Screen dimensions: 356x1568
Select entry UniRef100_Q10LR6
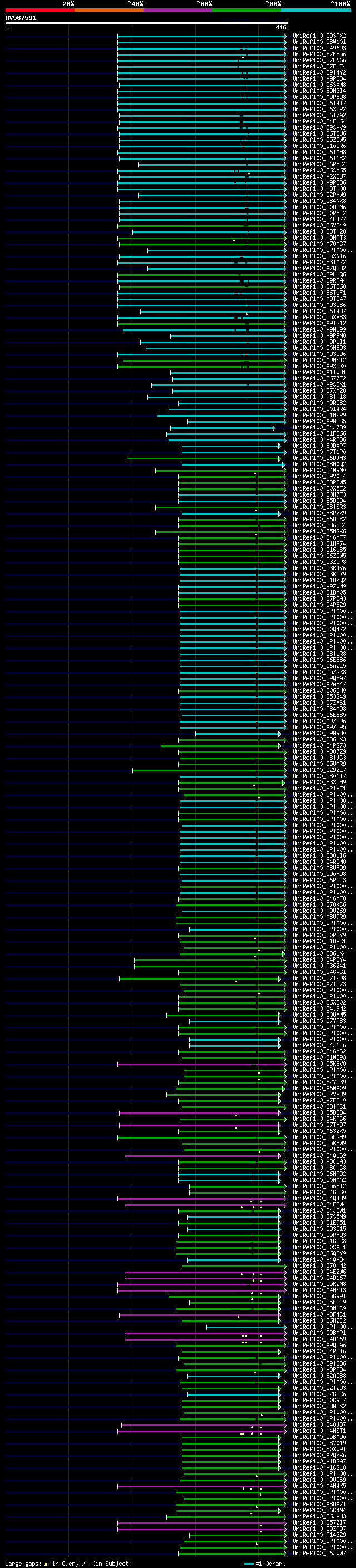click(x=319, y=146)
